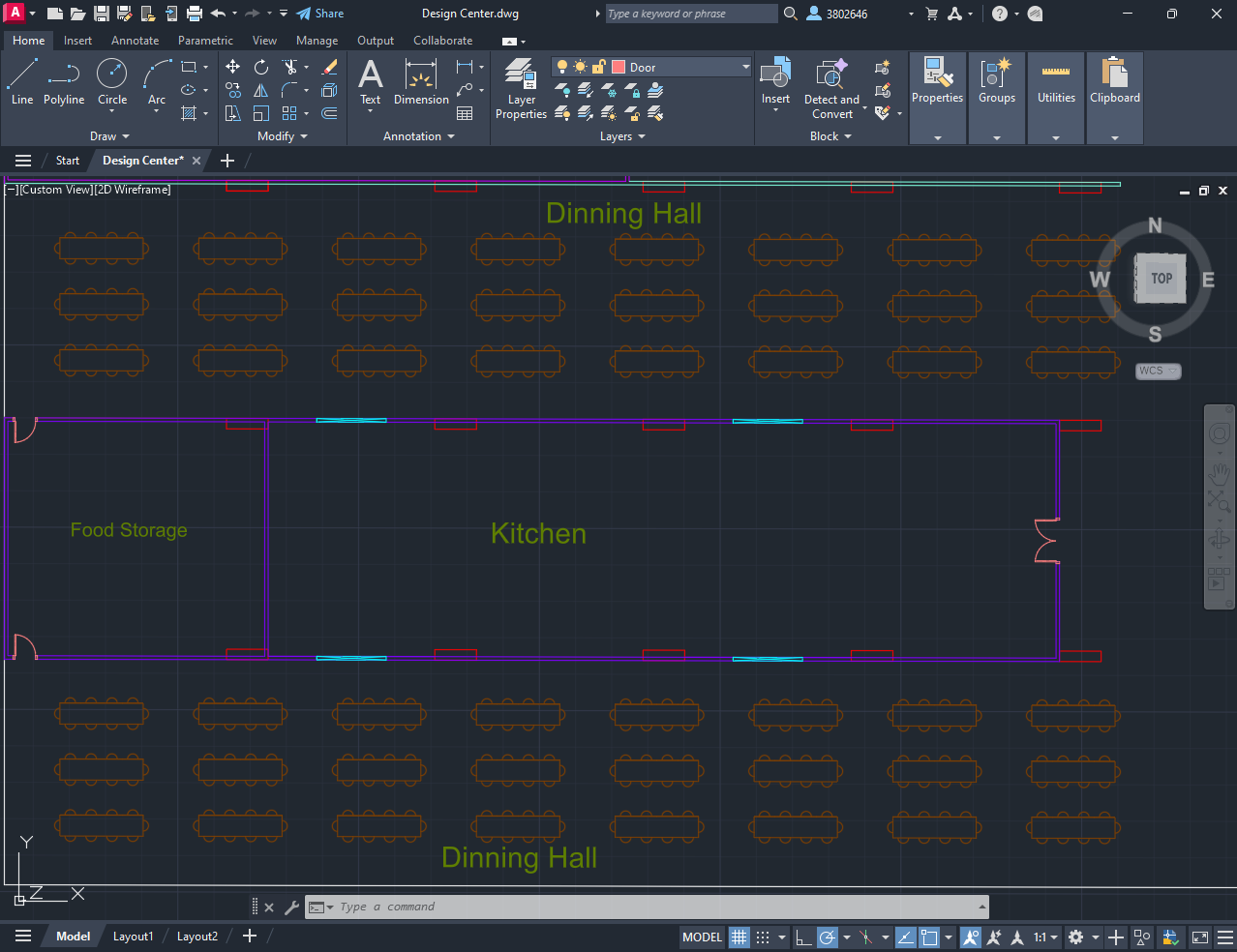Open the WCS coordinate system dropdown
1237x952 pixels.
click(x=1159, y=371)
